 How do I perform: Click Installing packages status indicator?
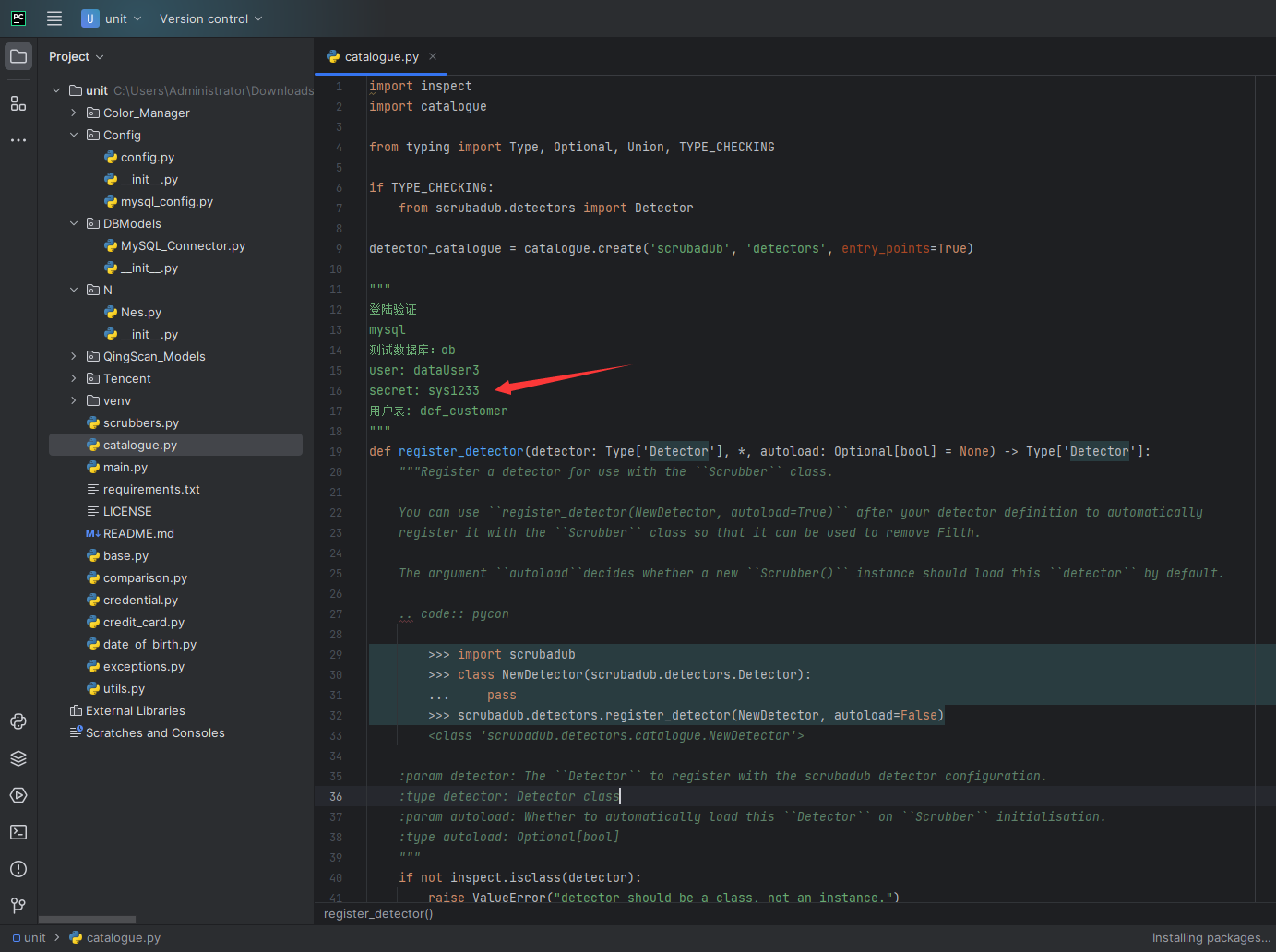click(x=1210, y=937)
